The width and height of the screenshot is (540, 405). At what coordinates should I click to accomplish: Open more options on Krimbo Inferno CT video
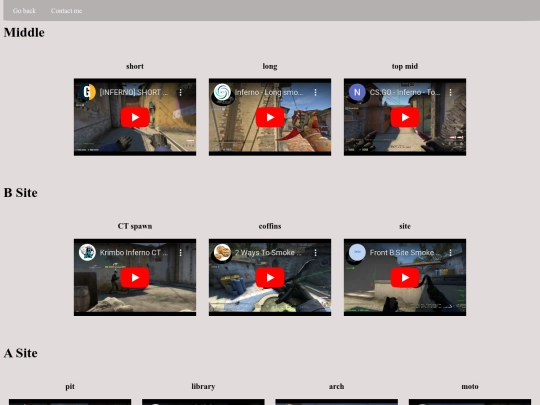point(180,252)
